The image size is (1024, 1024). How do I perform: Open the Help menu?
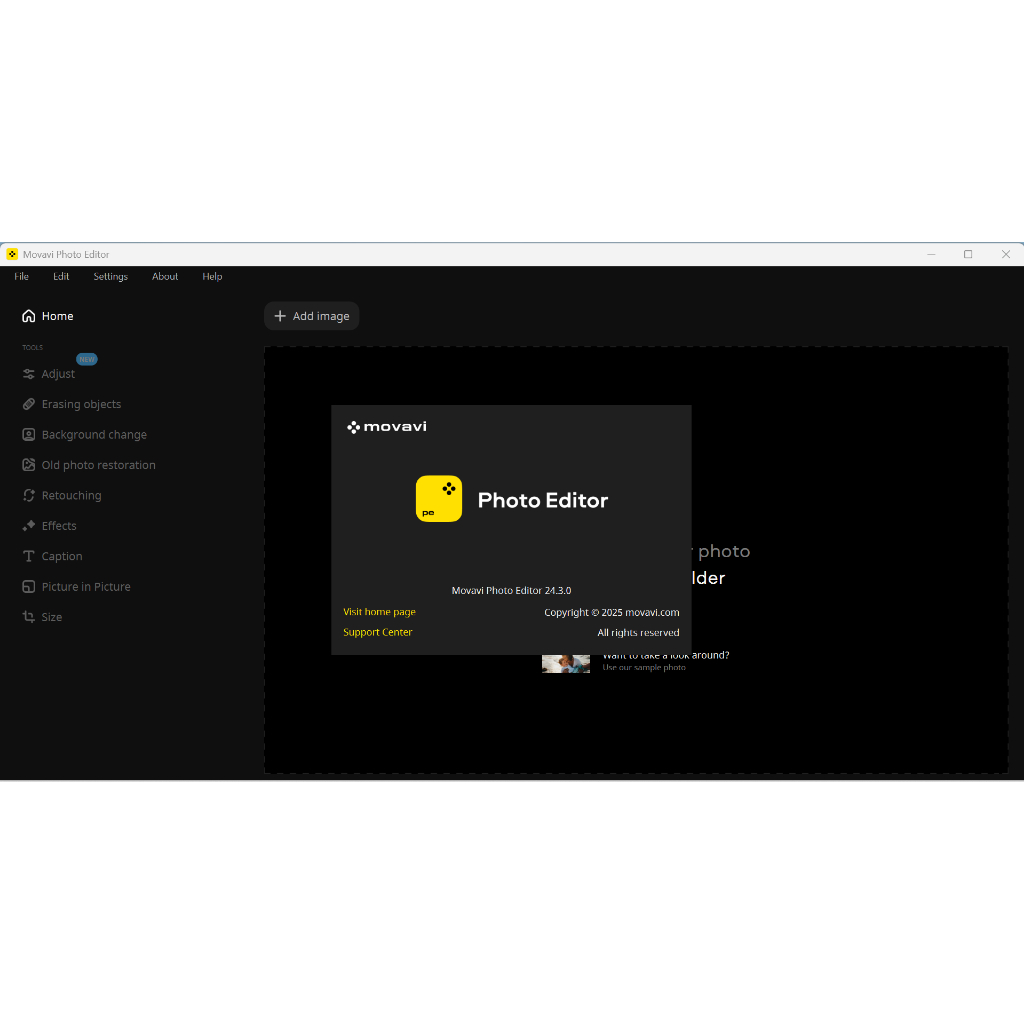[x=212, y=276]
